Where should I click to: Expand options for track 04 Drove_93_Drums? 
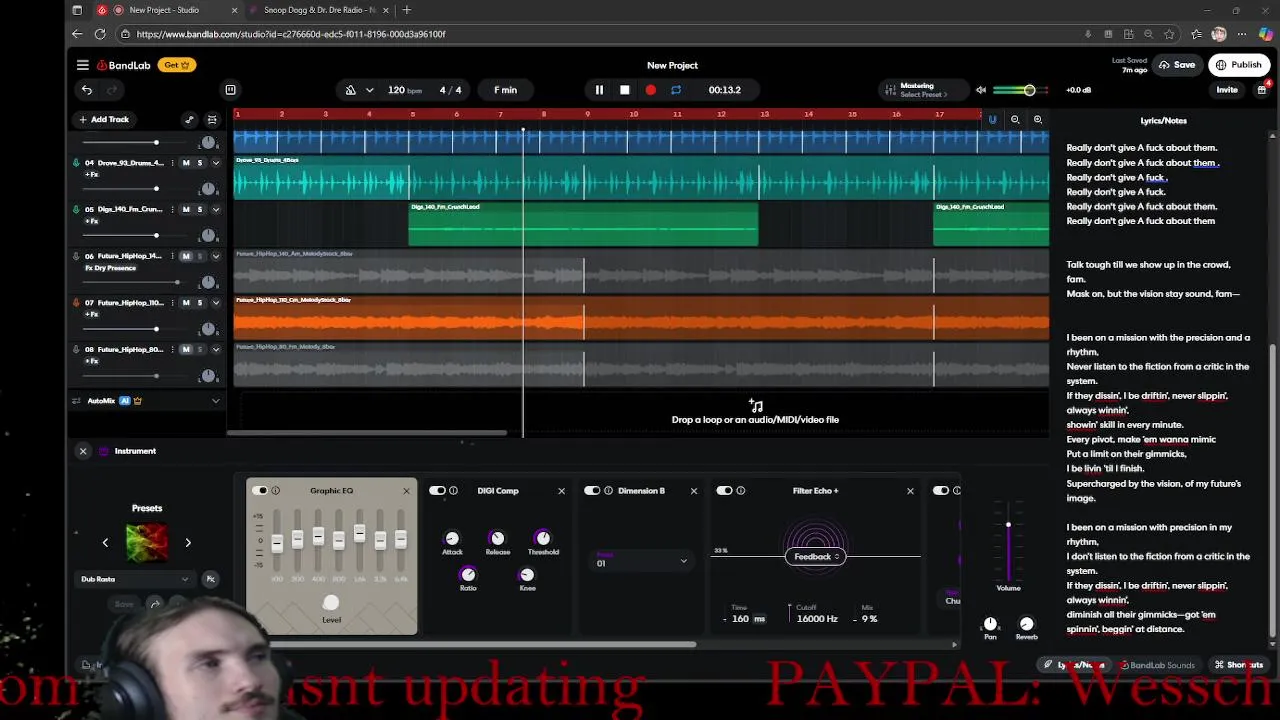coord(215,163)
